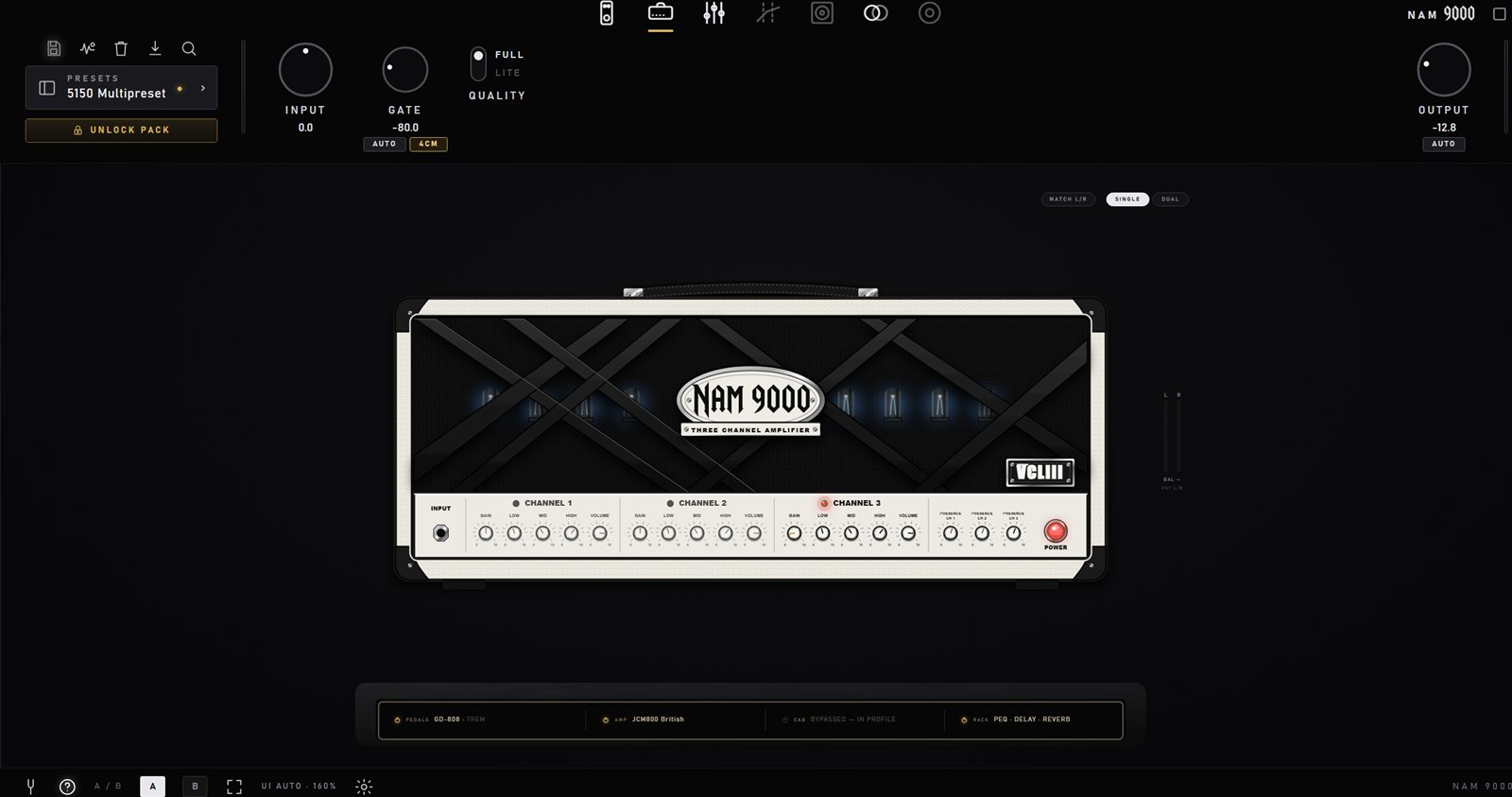Switch to A/B slot B

click(x=195, y=787)
